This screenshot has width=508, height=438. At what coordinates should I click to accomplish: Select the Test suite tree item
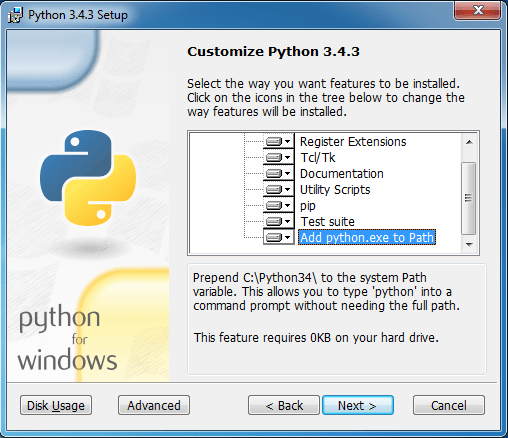coord(327,221)
